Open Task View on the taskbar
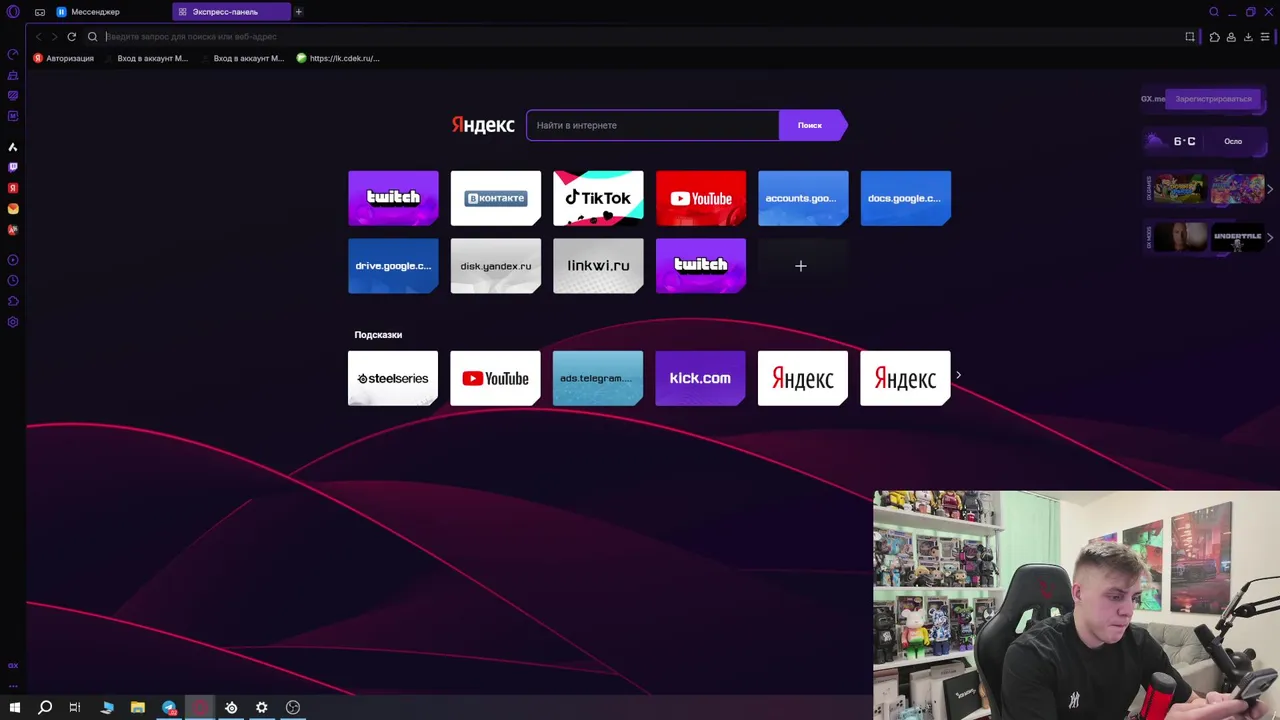Screen dimensions: 1280x720 click(75, 707)
